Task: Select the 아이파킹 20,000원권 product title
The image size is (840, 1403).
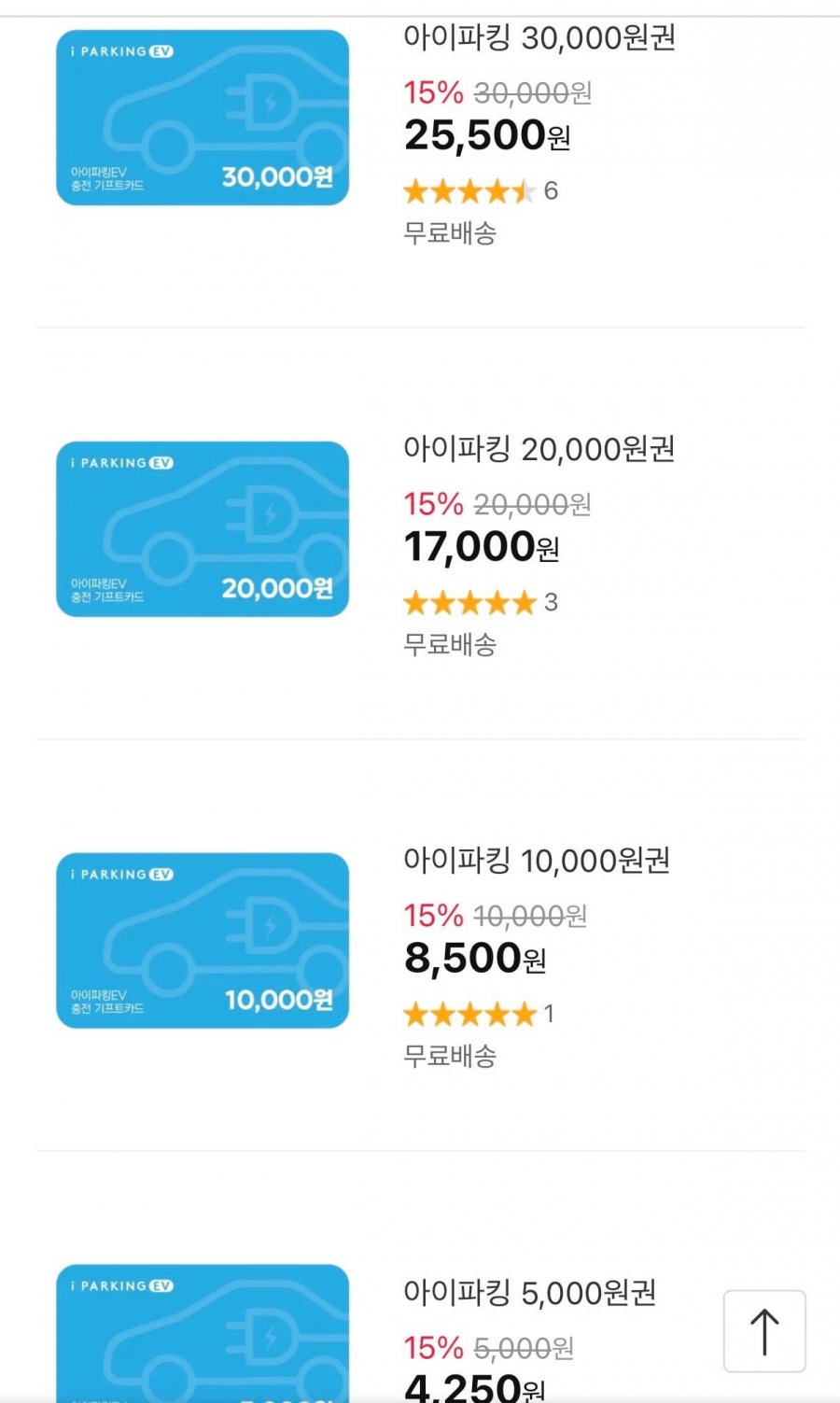Action: [x=539, y=449]
